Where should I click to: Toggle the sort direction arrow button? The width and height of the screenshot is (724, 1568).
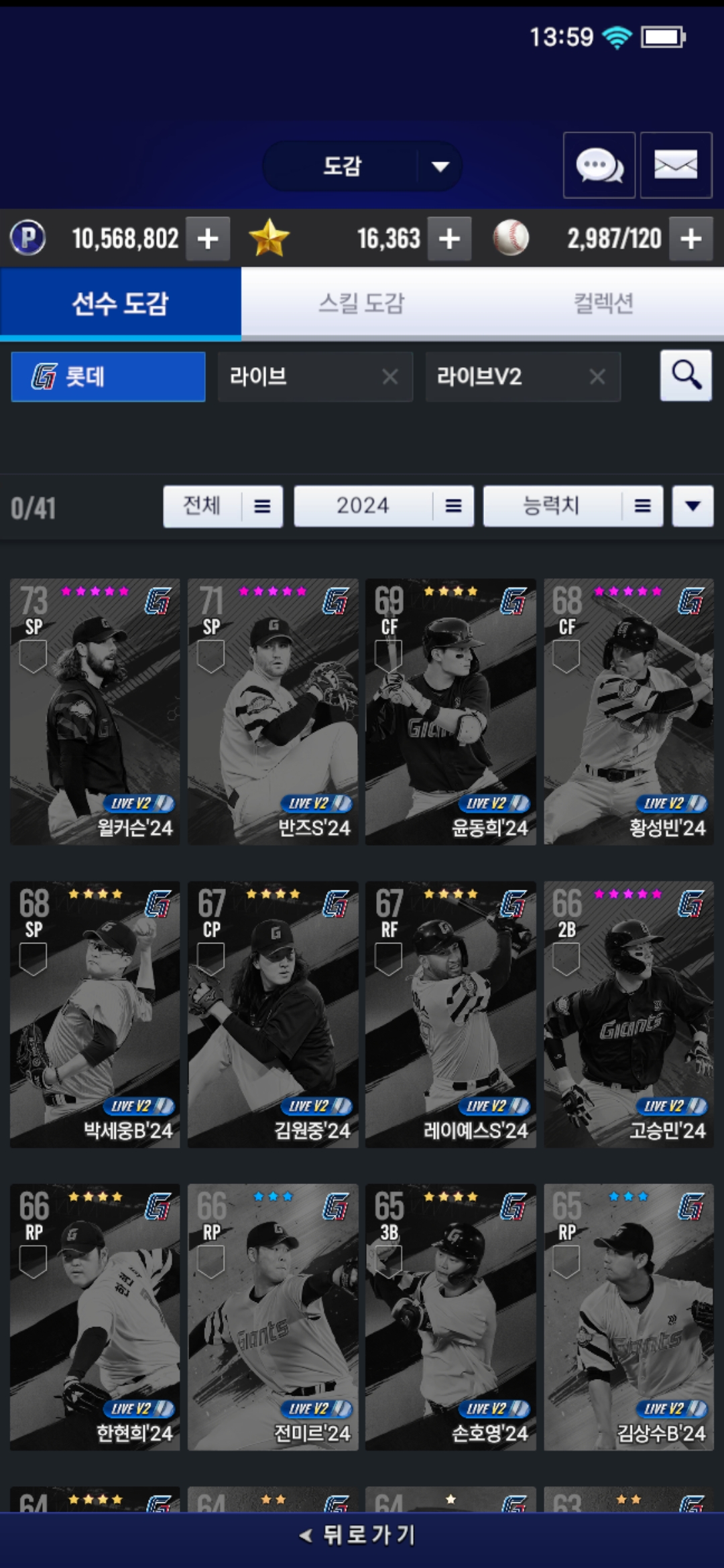coord(693,506)
